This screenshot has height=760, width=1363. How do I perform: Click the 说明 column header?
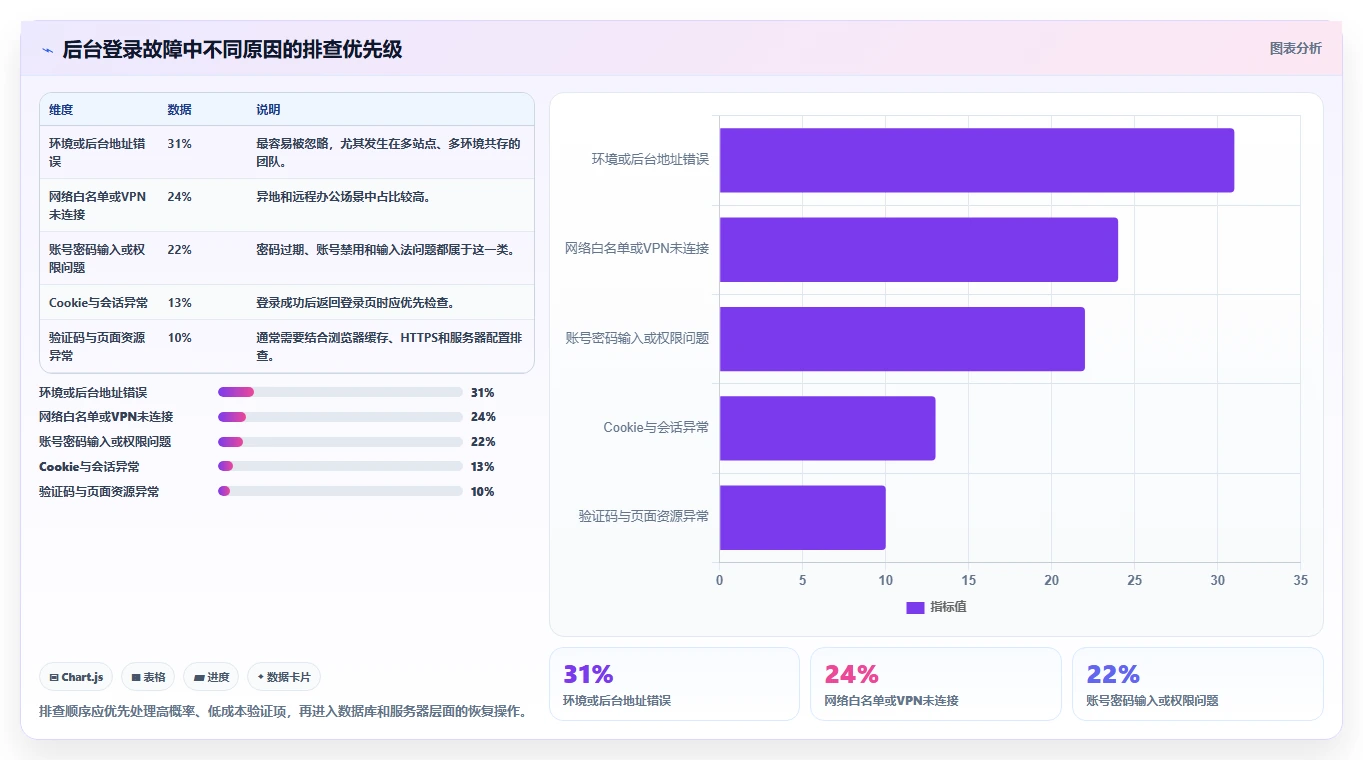pos(269,110)
